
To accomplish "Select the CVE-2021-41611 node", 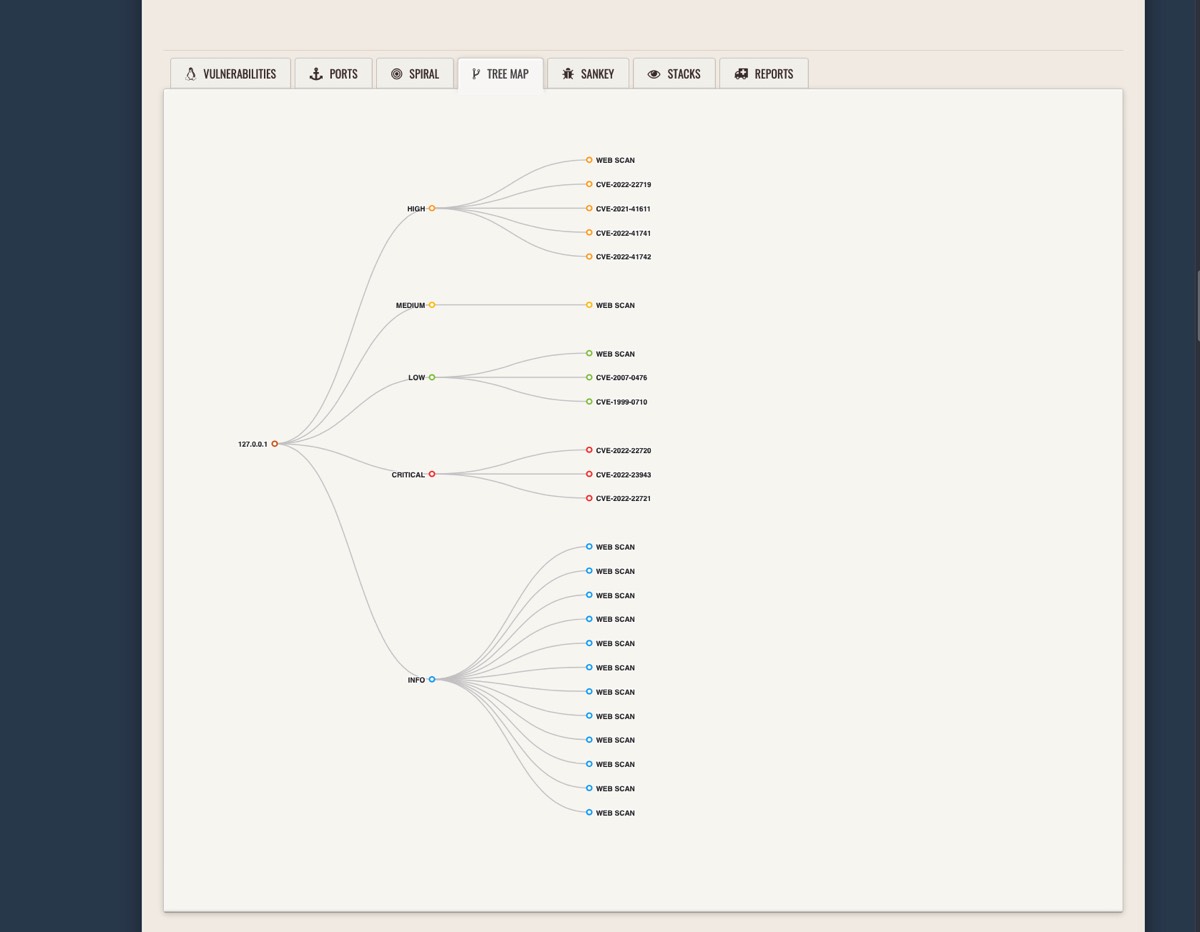I will click(618, 209).
